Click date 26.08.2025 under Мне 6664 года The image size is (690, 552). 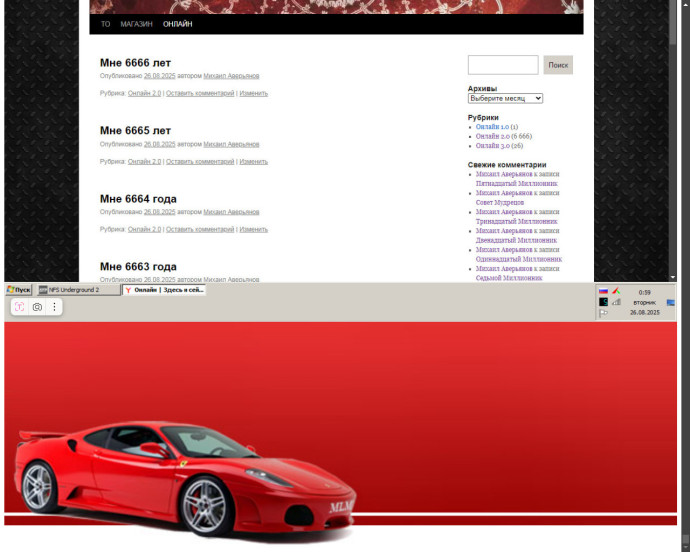click(159, 212)
